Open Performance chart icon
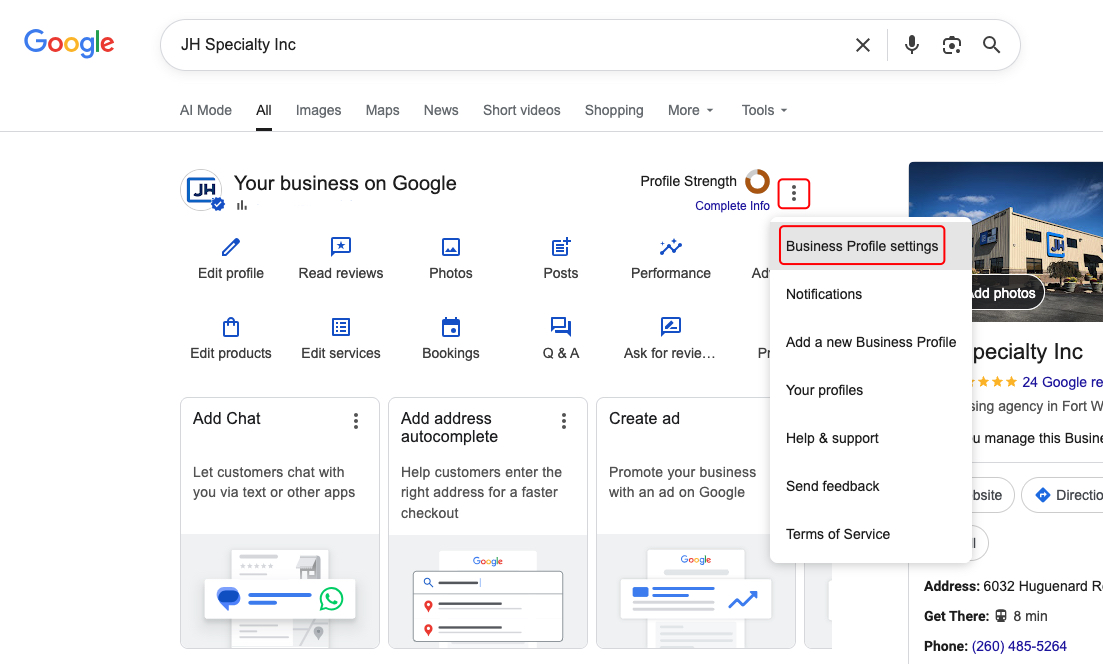This screenshot has height=664, width=1103. [x=670, y=247]
